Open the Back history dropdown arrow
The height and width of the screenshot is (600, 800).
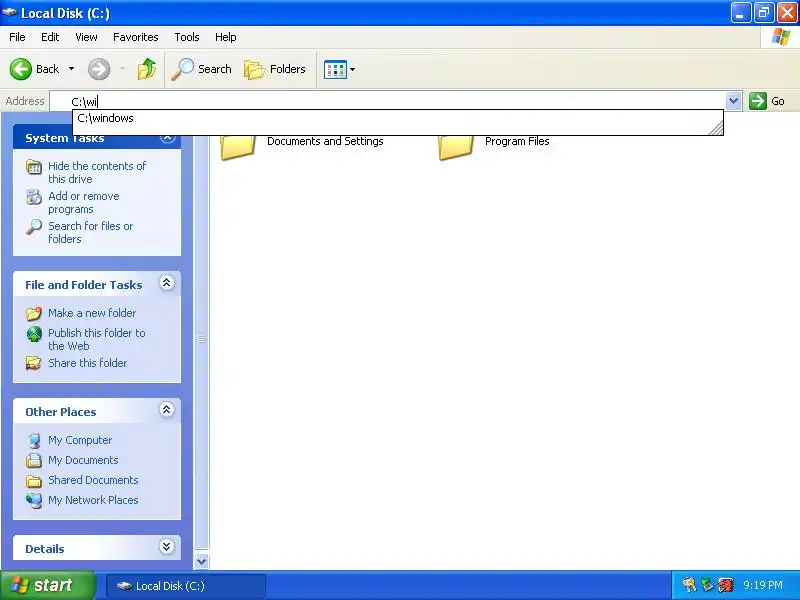[x=71, y=69]
